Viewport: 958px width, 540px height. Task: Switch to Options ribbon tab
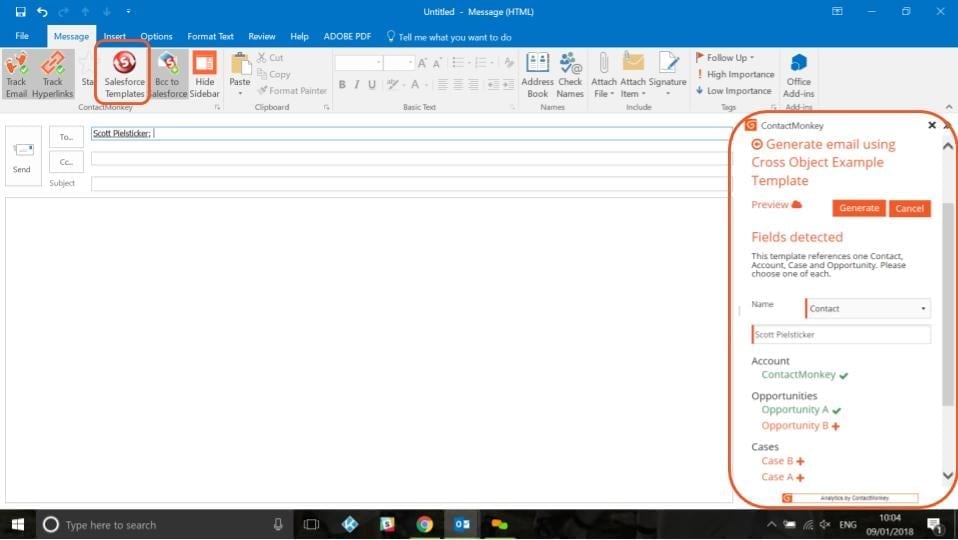(156, 37)
